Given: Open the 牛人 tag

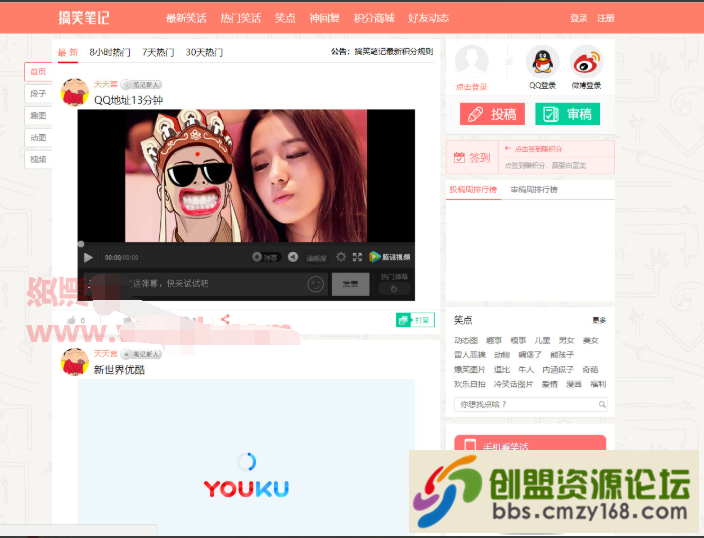Looking at the screenshot, I should (526, 369).
